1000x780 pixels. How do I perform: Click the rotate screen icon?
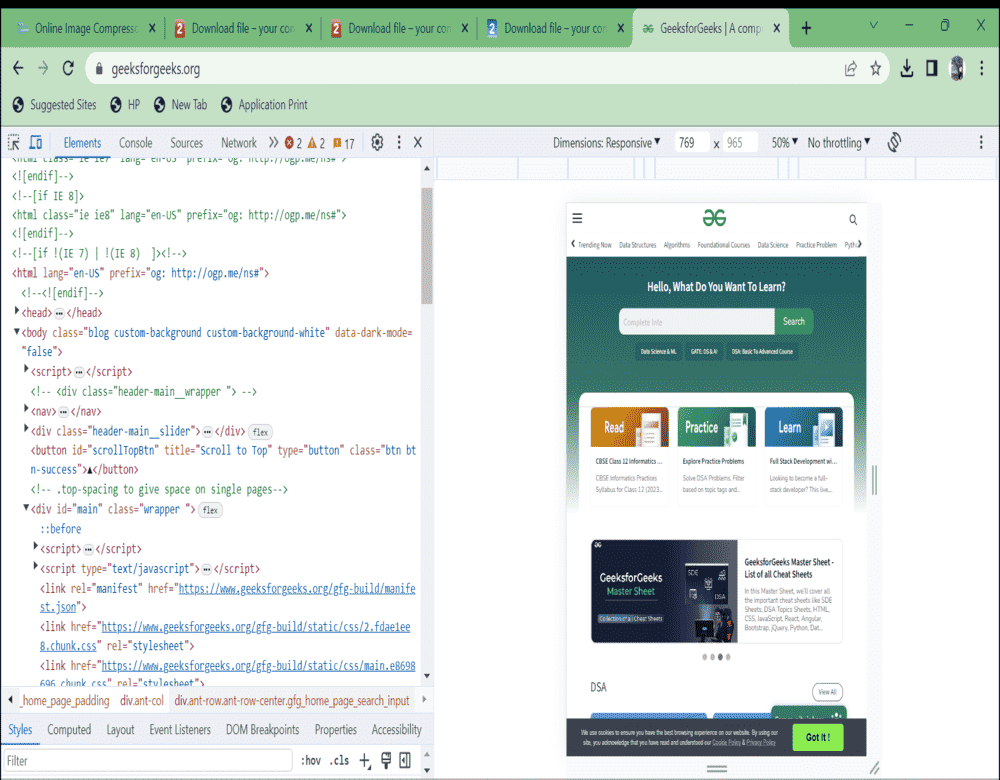(894, 143)
